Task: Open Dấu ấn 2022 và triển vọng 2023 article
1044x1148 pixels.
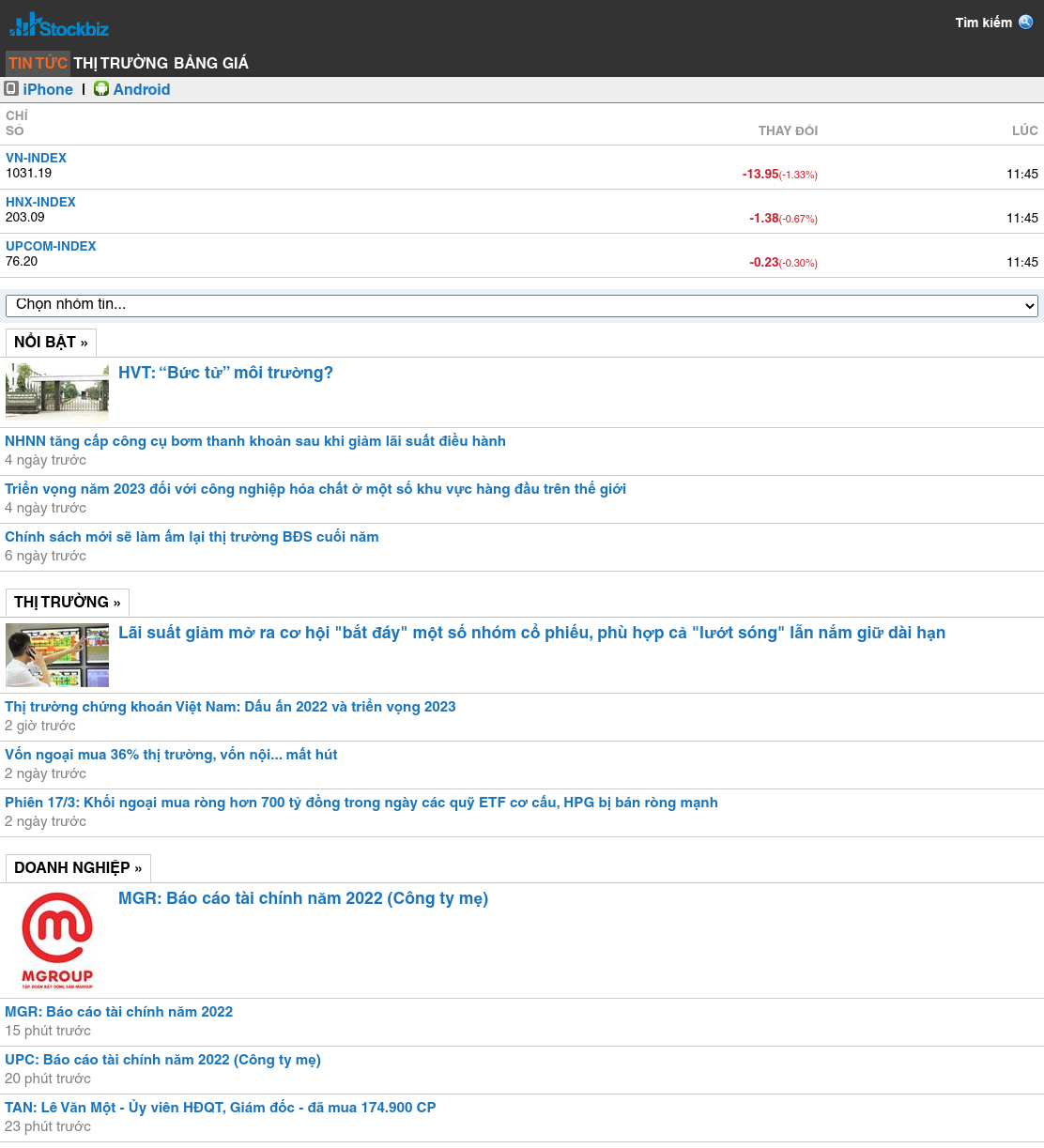Action: 230,707
